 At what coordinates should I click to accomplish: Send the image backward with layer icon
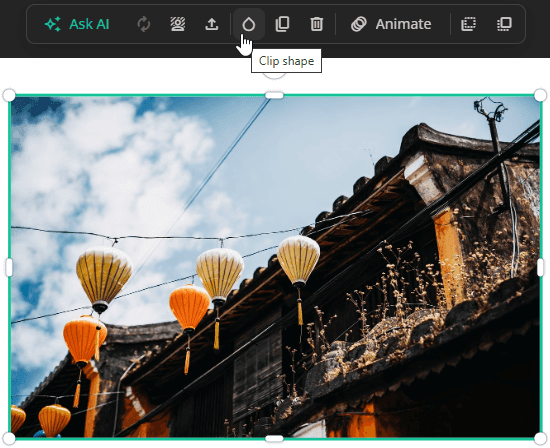(468, 24)
